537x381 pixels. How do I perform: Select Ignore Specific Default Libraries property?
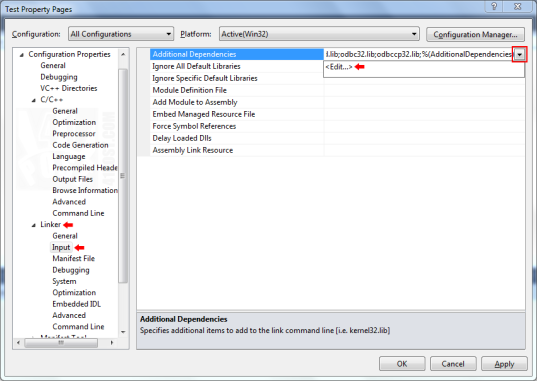click(x=236, y=78)
